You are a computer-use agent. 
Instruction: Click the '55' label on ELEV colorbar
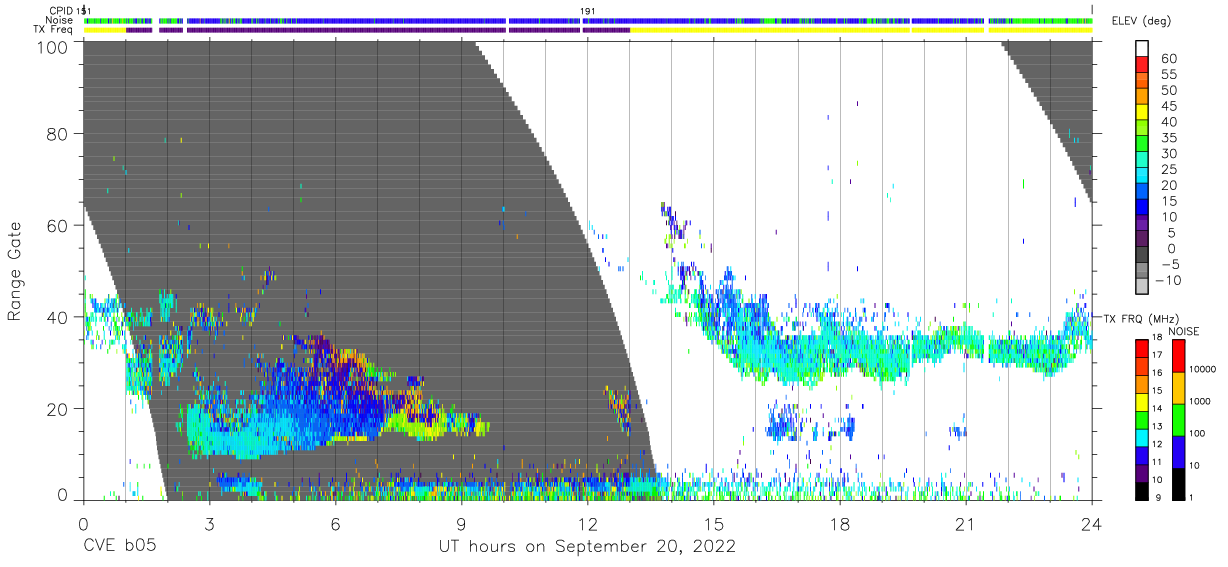click(x=1169, y=75)
